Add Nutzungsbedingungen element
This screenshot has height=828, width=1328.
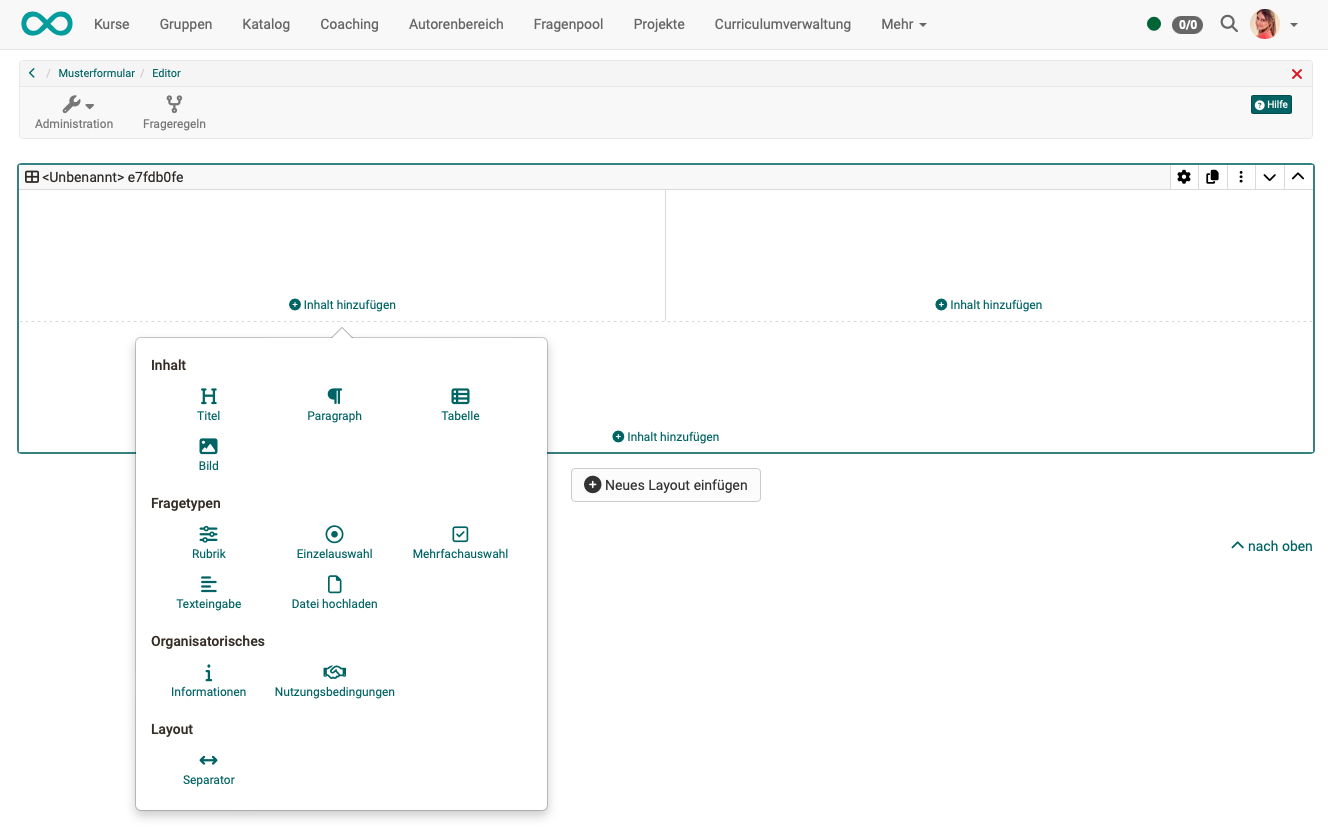tap(334, 680)
